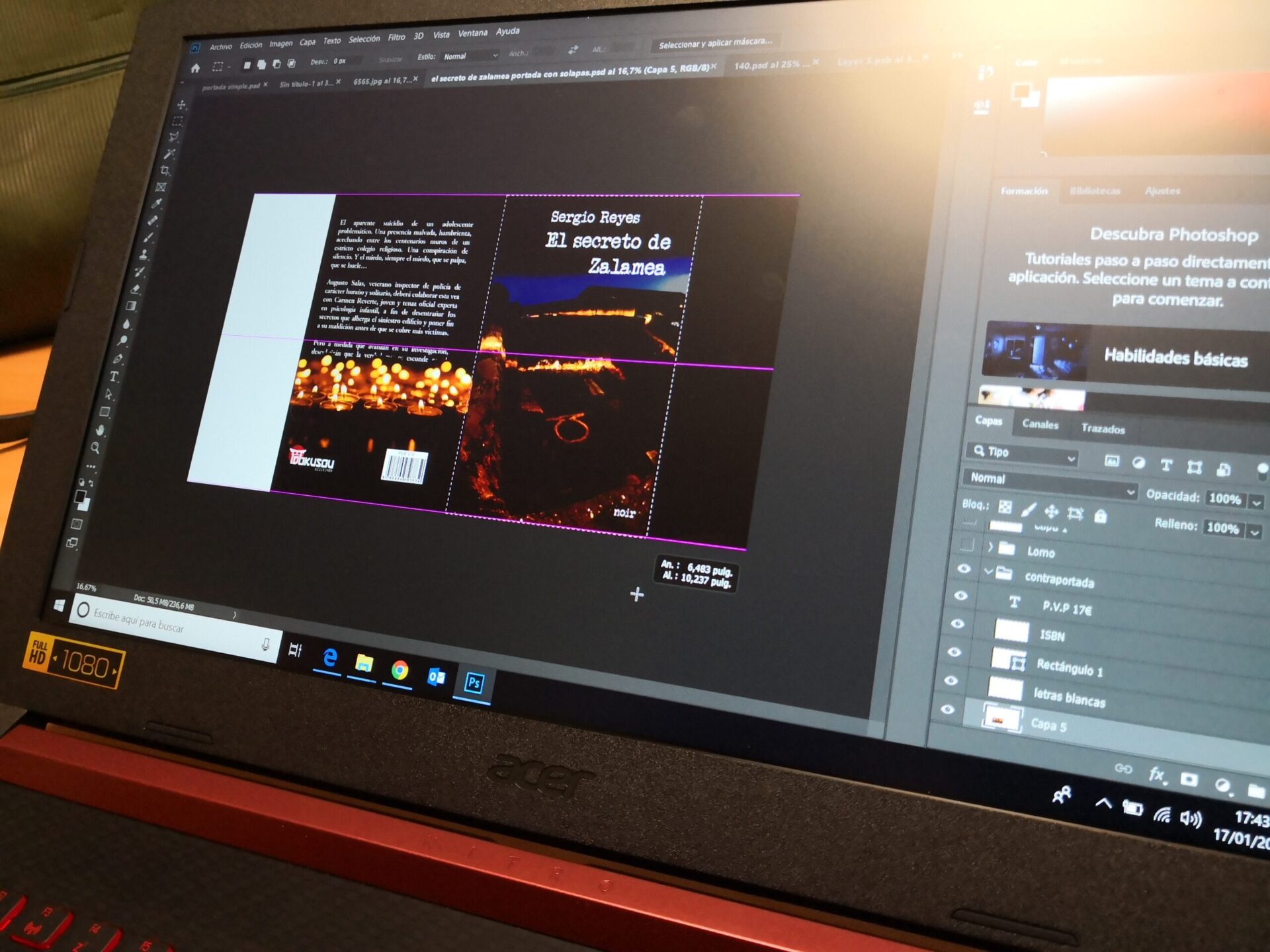Click Seleccionar y aplicar máscara button
The width and height of the screenshot is (1270, 952).
pyautogui.click(x=715, y=43)
